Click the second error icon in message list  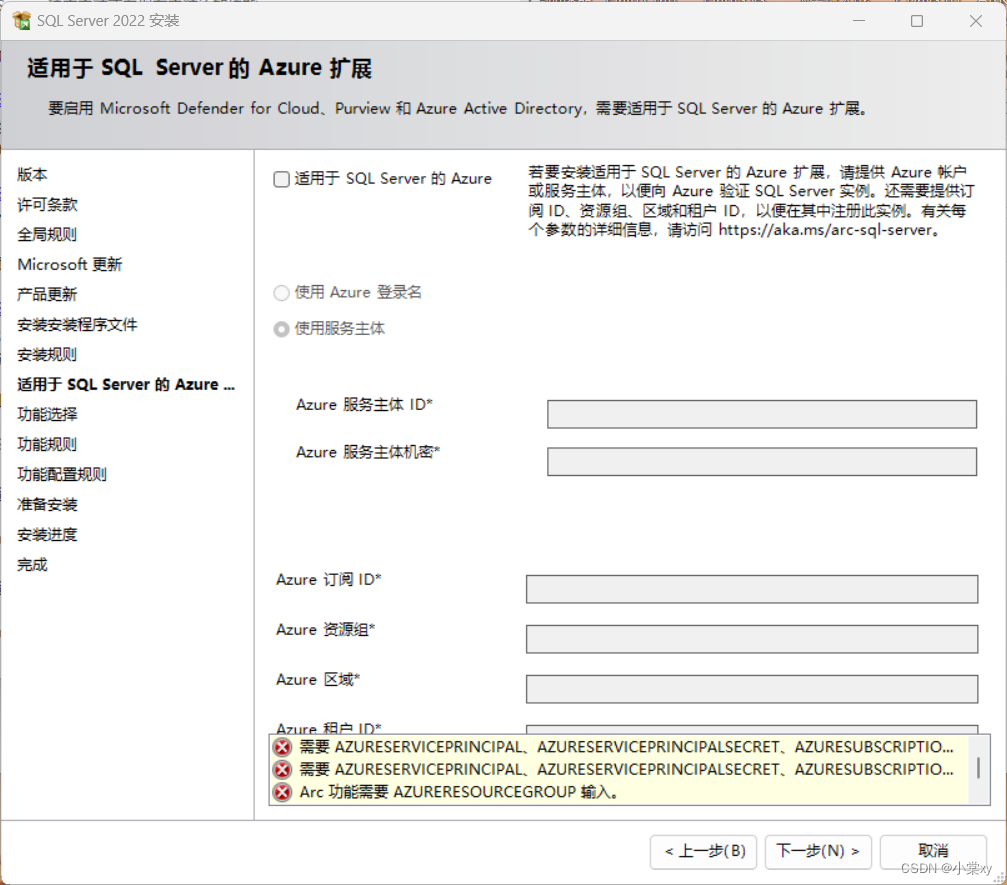click(283, 769)
